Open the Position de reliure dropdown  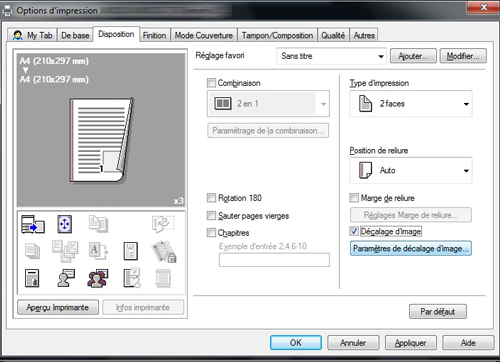click(411, 170)
